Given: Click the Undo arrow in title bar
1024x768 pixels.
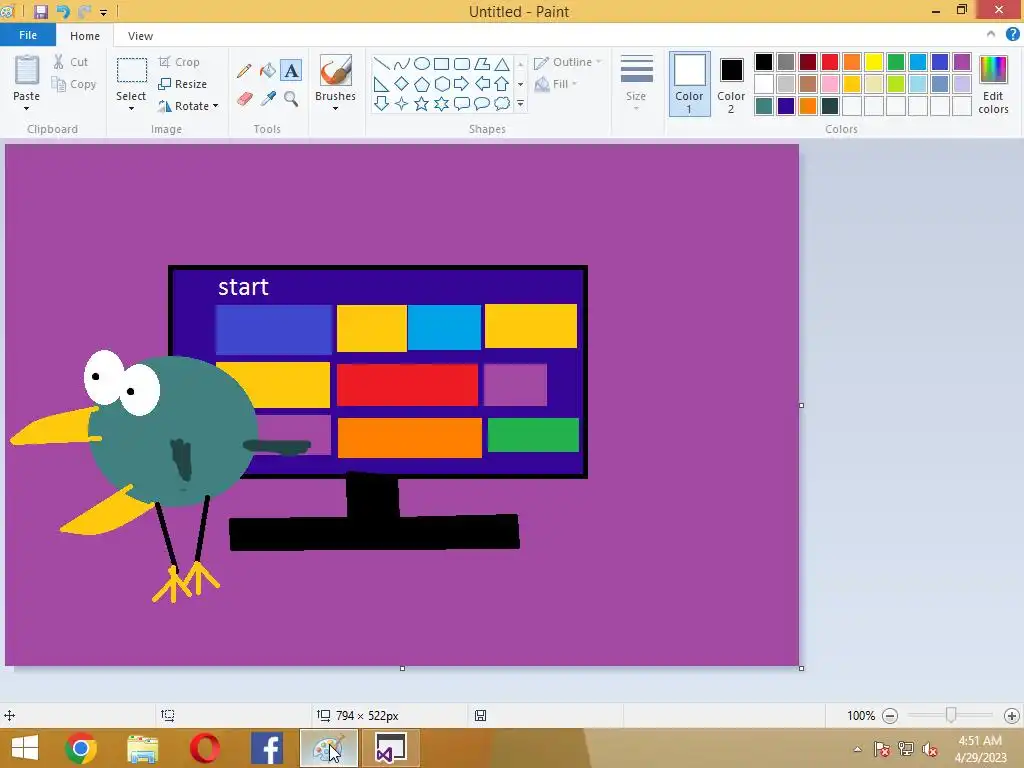Looking at the screenshot, I should (x=63, y=12).
